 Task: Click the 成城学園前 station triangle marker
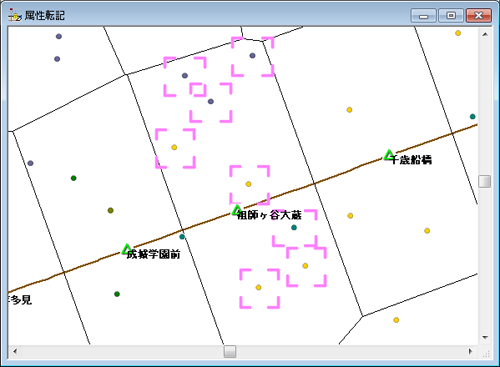[127, 249]
